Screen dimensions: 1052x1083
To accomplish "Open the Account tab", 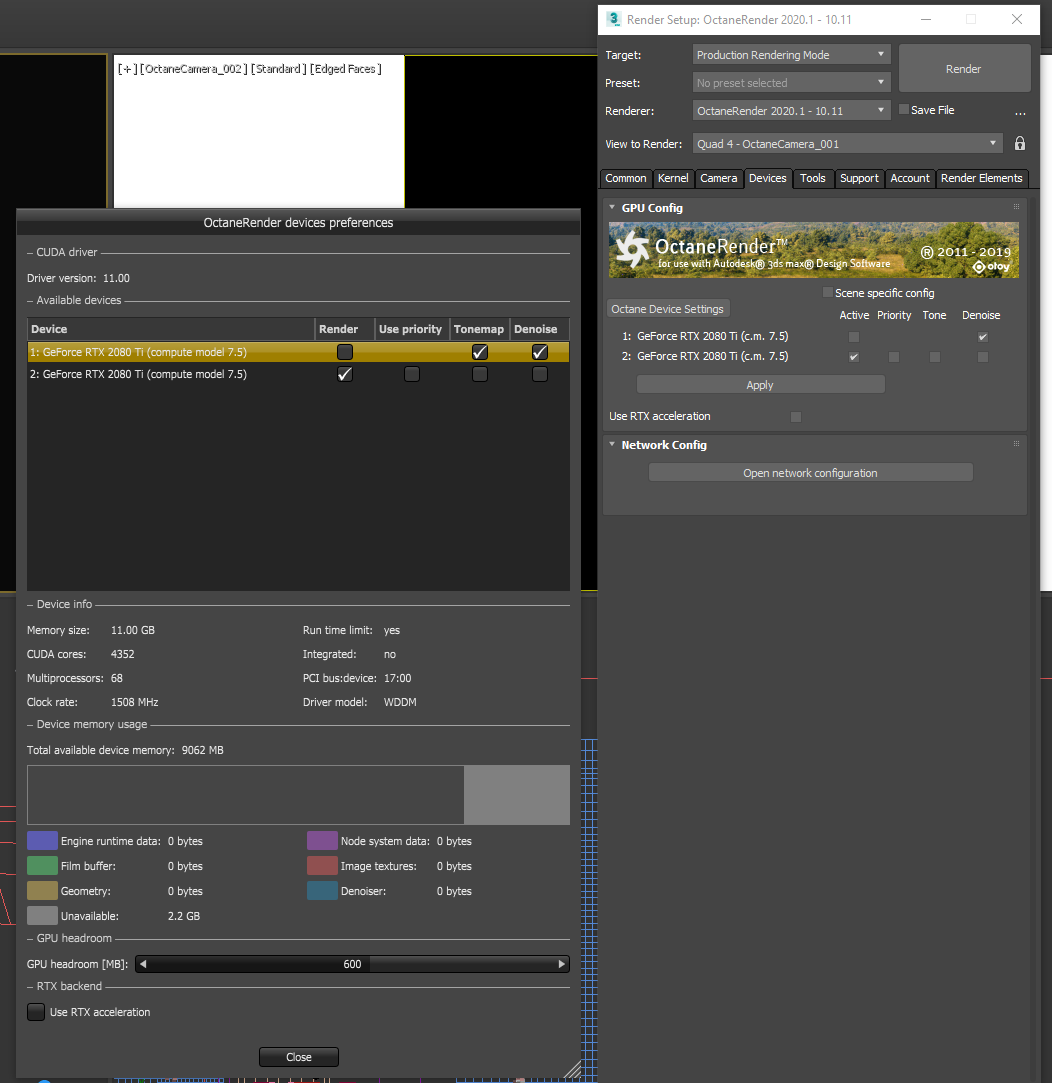I will [910, 178].
